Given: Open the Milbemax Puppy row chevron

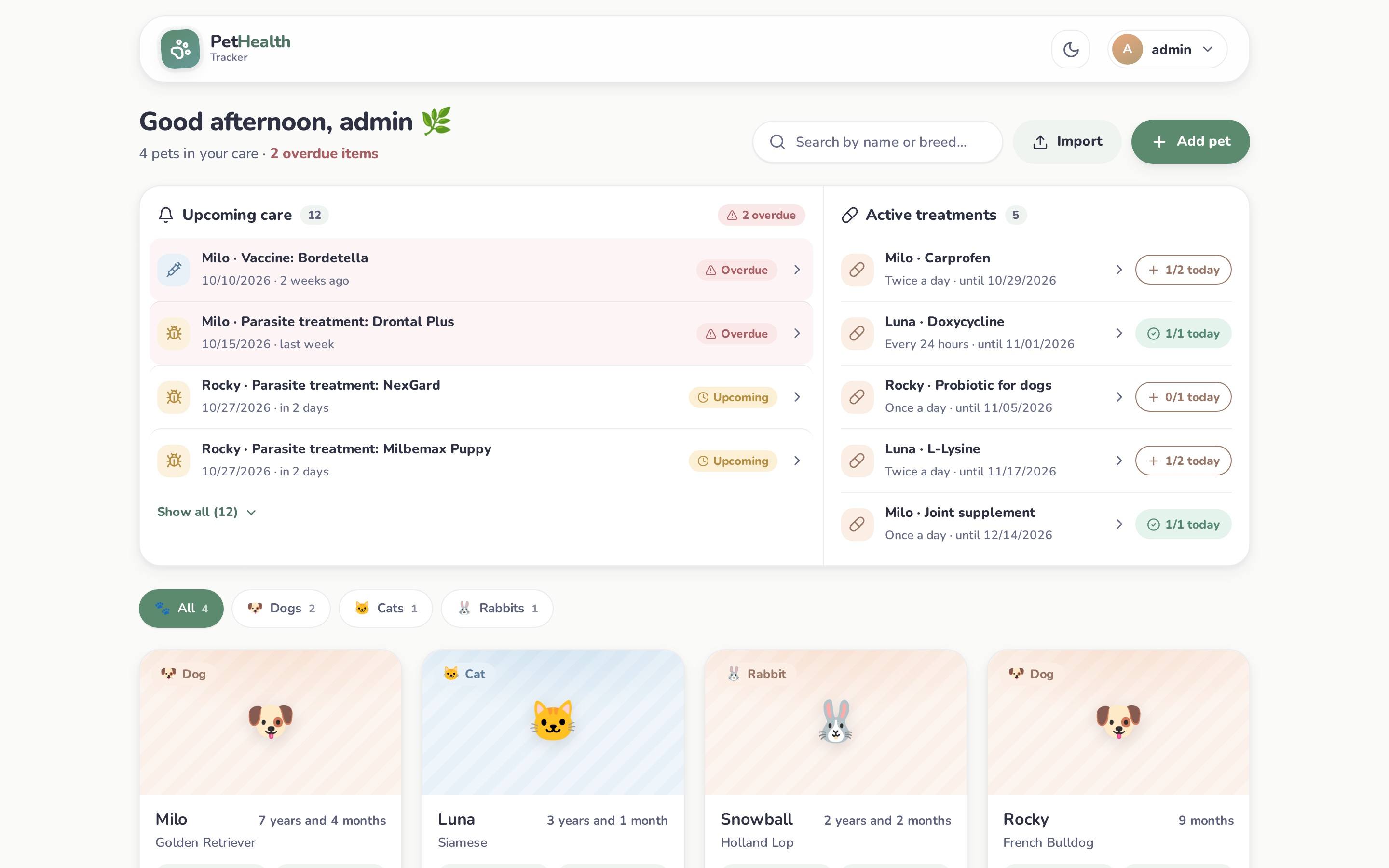Looking at the screenshot, I should (797, 461).
